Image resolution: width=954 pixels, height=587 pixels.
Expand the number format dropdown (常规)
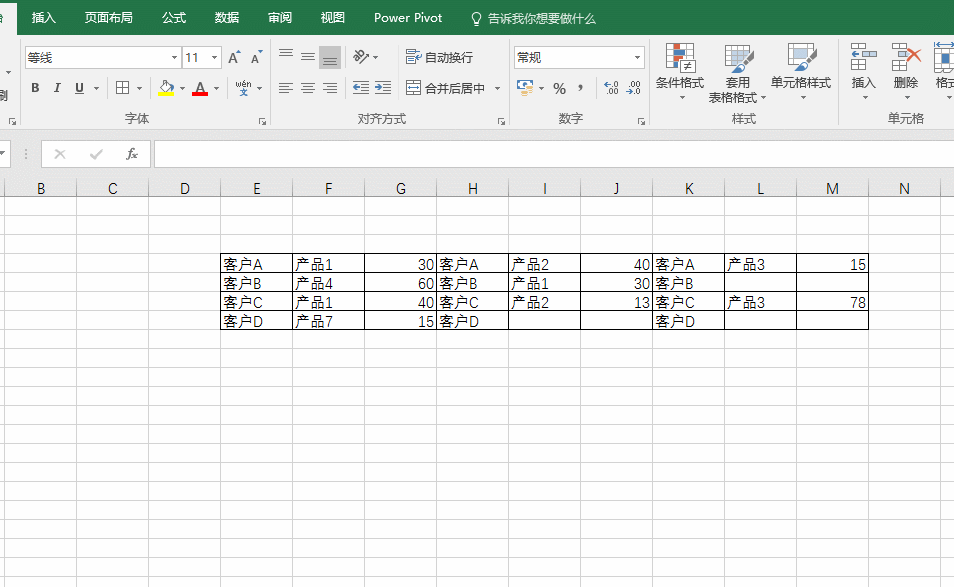[x=637, y=58]
